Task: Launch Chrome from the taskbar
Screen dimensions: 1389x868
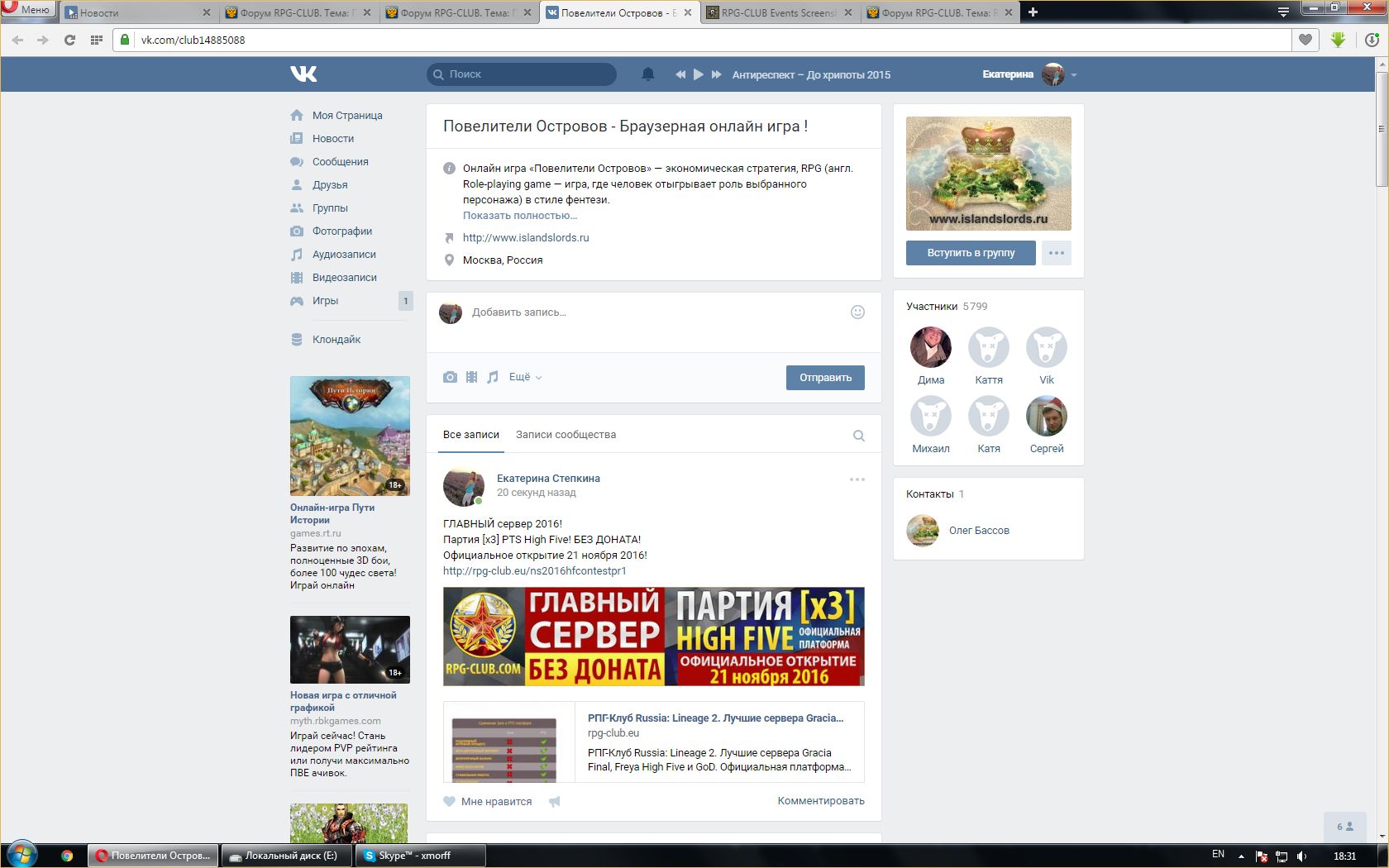Action: pyautogui.click(x=67, y=856)
